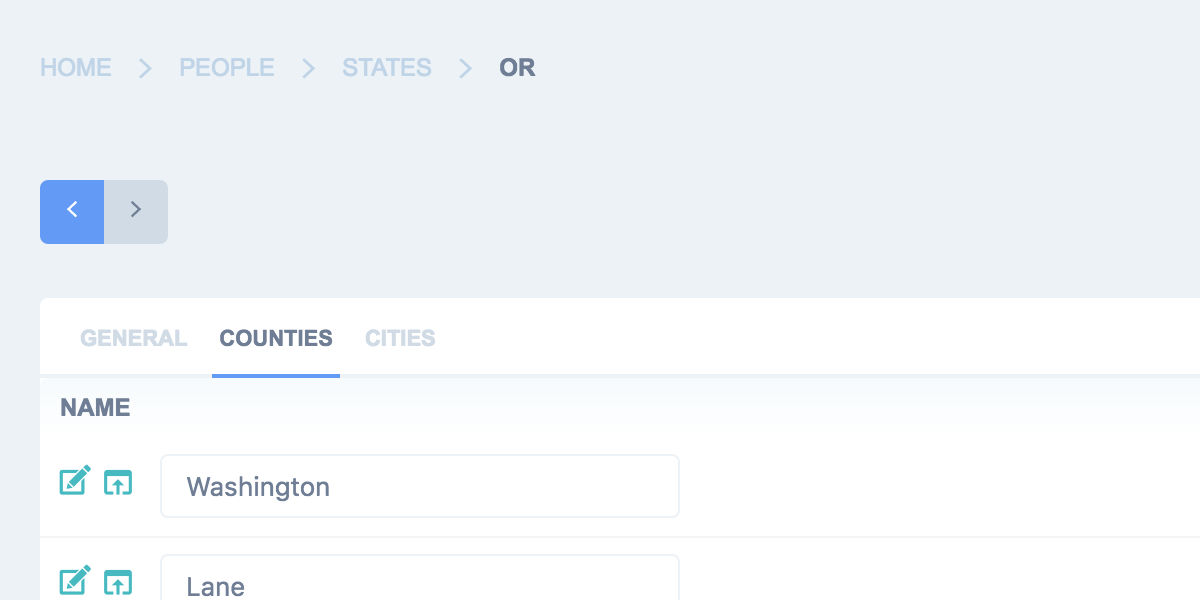Navigate to HOME in the breadcrumb

tap(76, 68)
